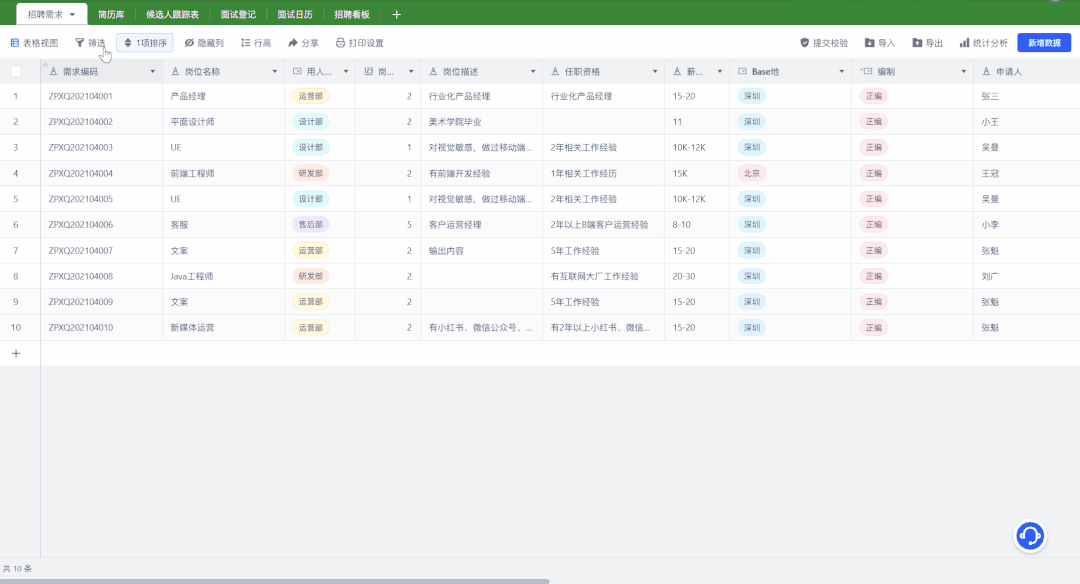
Task: Click the 导出 export button
Action: tap(928, 43)
